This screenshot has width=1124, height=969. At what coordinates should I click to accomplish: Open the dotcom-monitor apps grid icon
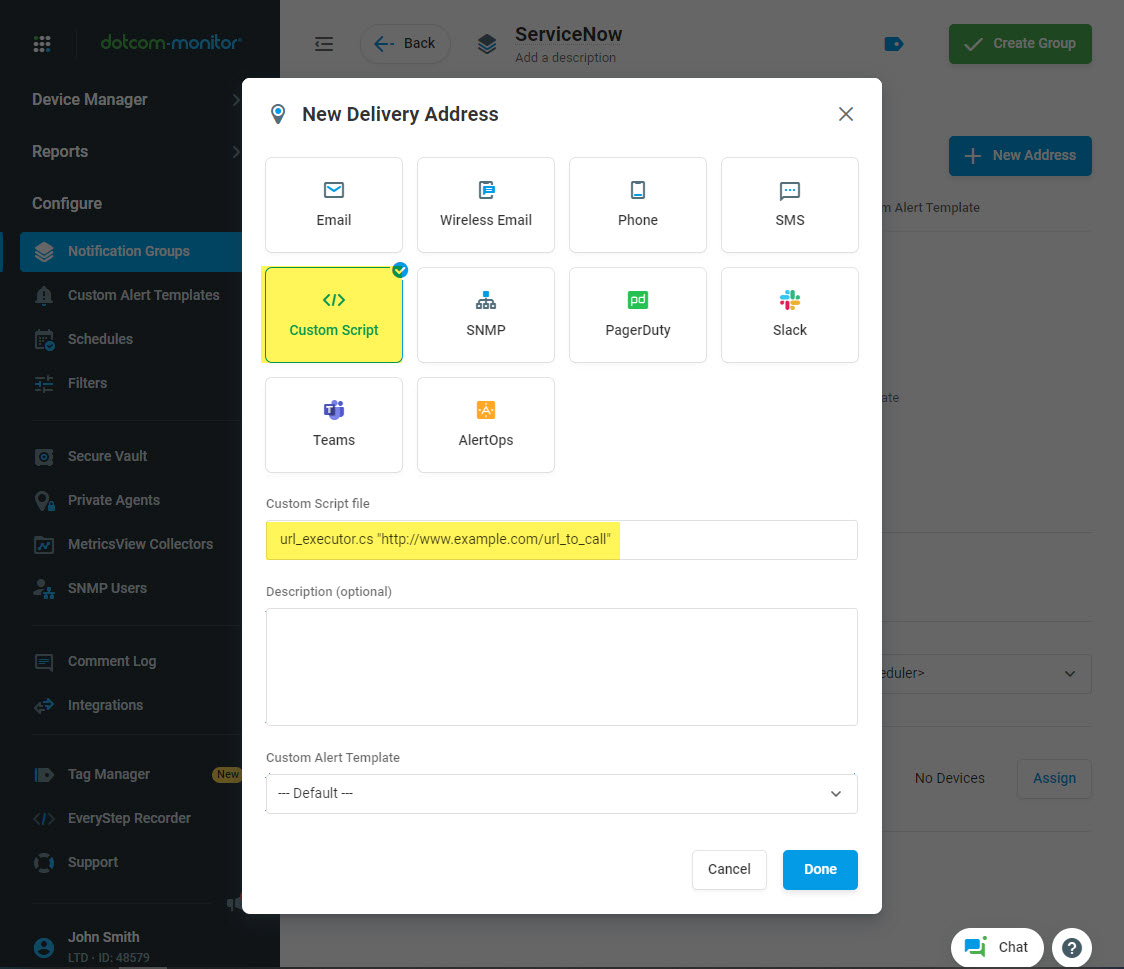(41, 43)
